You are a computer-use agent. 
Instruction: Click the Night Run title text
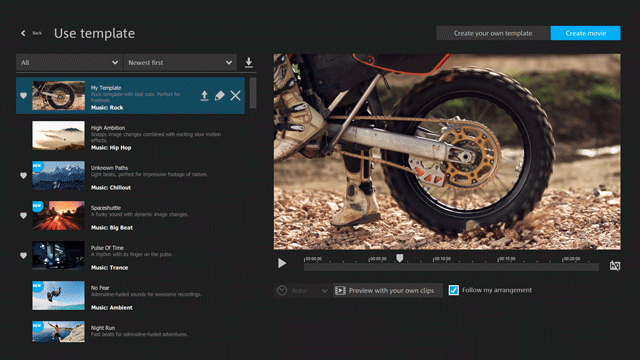103,328
